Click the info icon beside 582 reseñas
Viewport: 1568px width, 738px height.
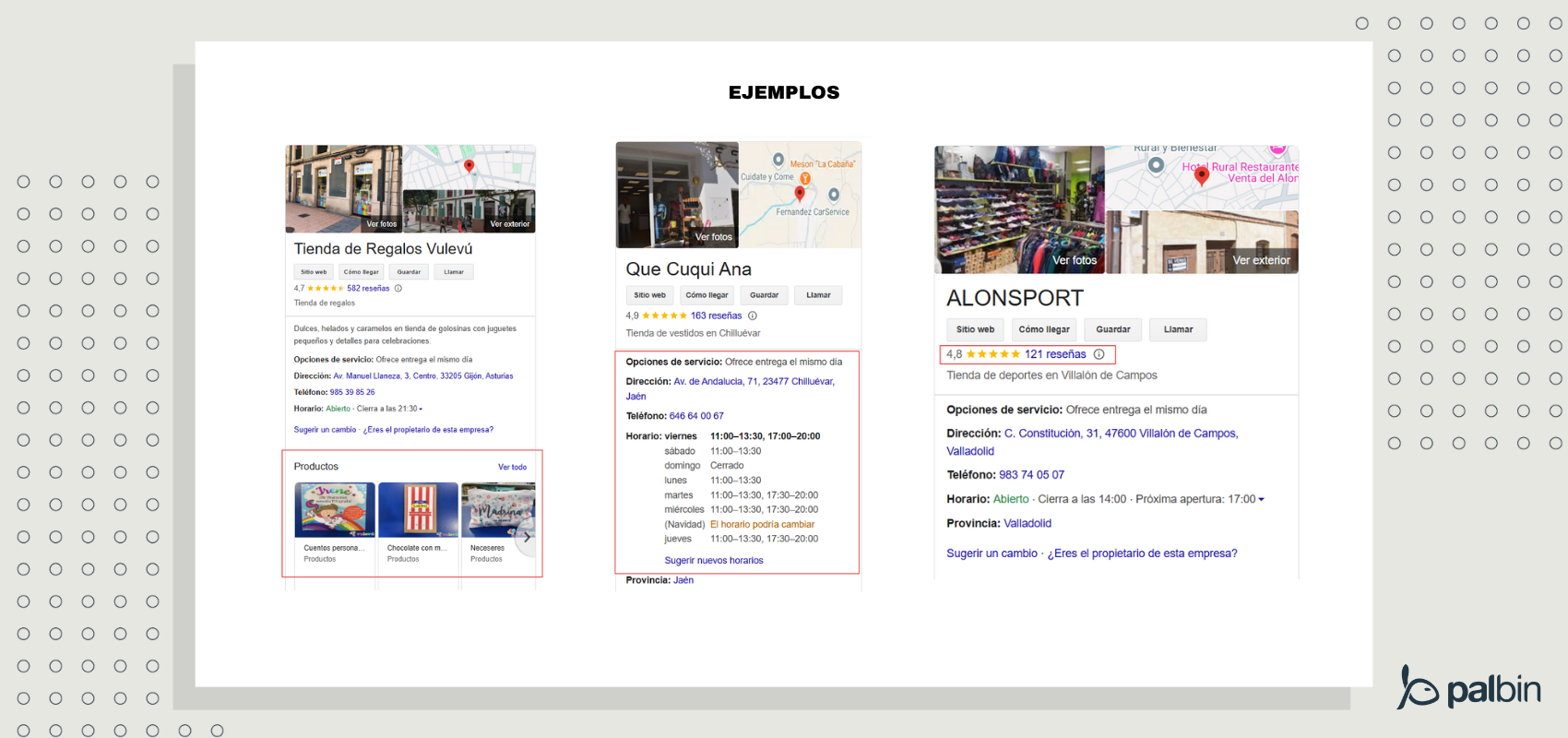(398, 288)
